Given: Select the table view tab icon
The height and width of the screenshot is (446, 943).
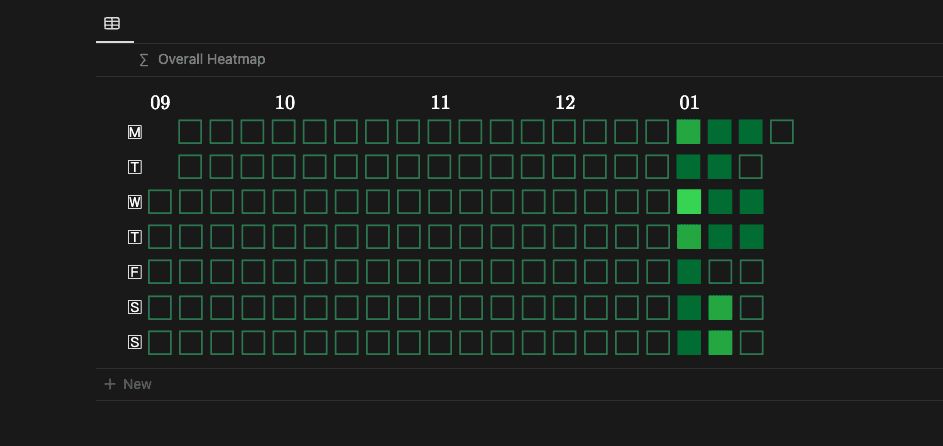Looking at the screenshot, I should [112, 23].
